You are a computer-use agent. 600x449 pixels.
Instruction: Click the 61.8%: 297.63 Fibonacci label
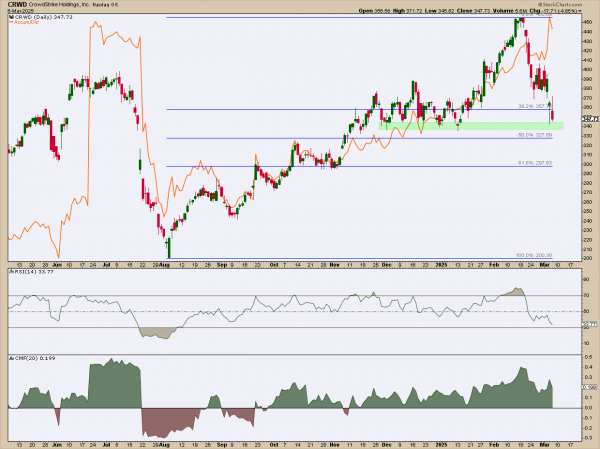(535, 163)
